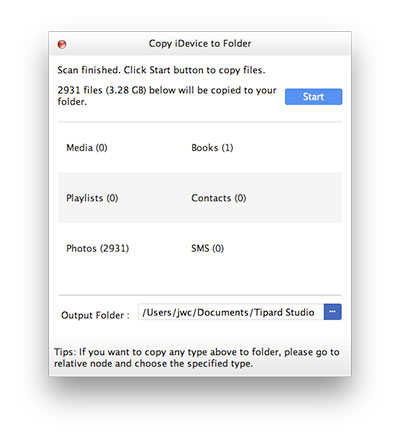Select the Books (1) category
This screenshot has height=443, width=400.
point(212,148)
